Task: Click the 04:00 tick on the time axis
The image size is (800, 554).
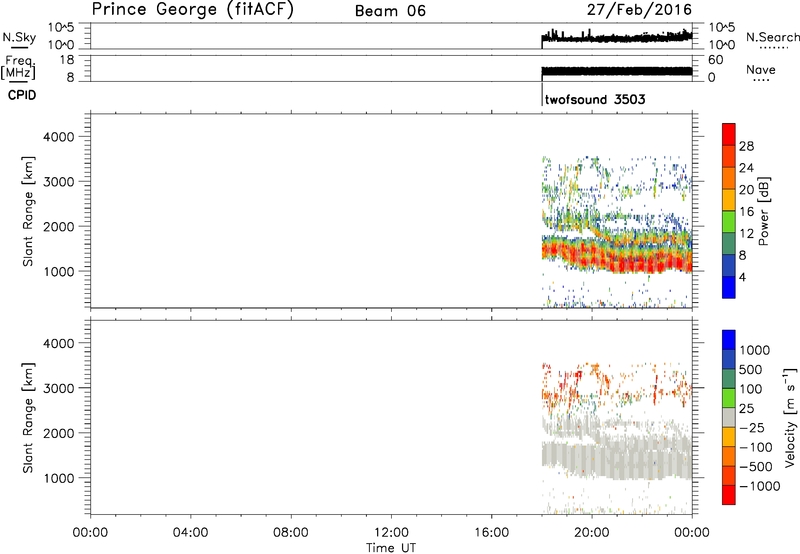Action: click(190, 532)
